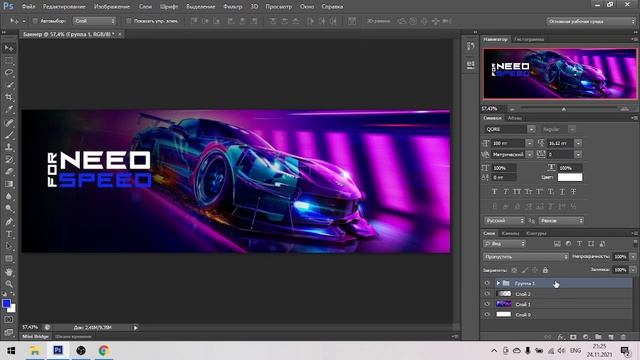Hide the Группа 1 layer group
640x360 pixels.
point(487,283)
